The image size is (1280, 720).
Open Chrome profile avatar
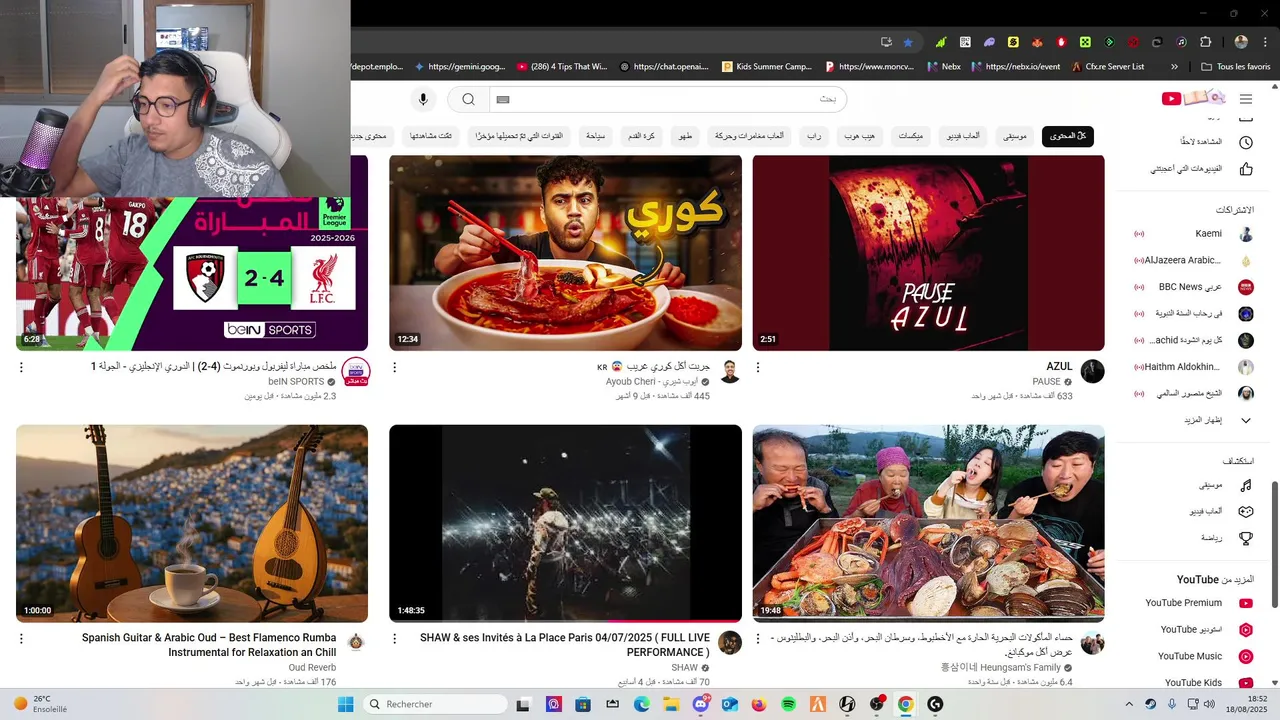click(x=1241, y=42)
